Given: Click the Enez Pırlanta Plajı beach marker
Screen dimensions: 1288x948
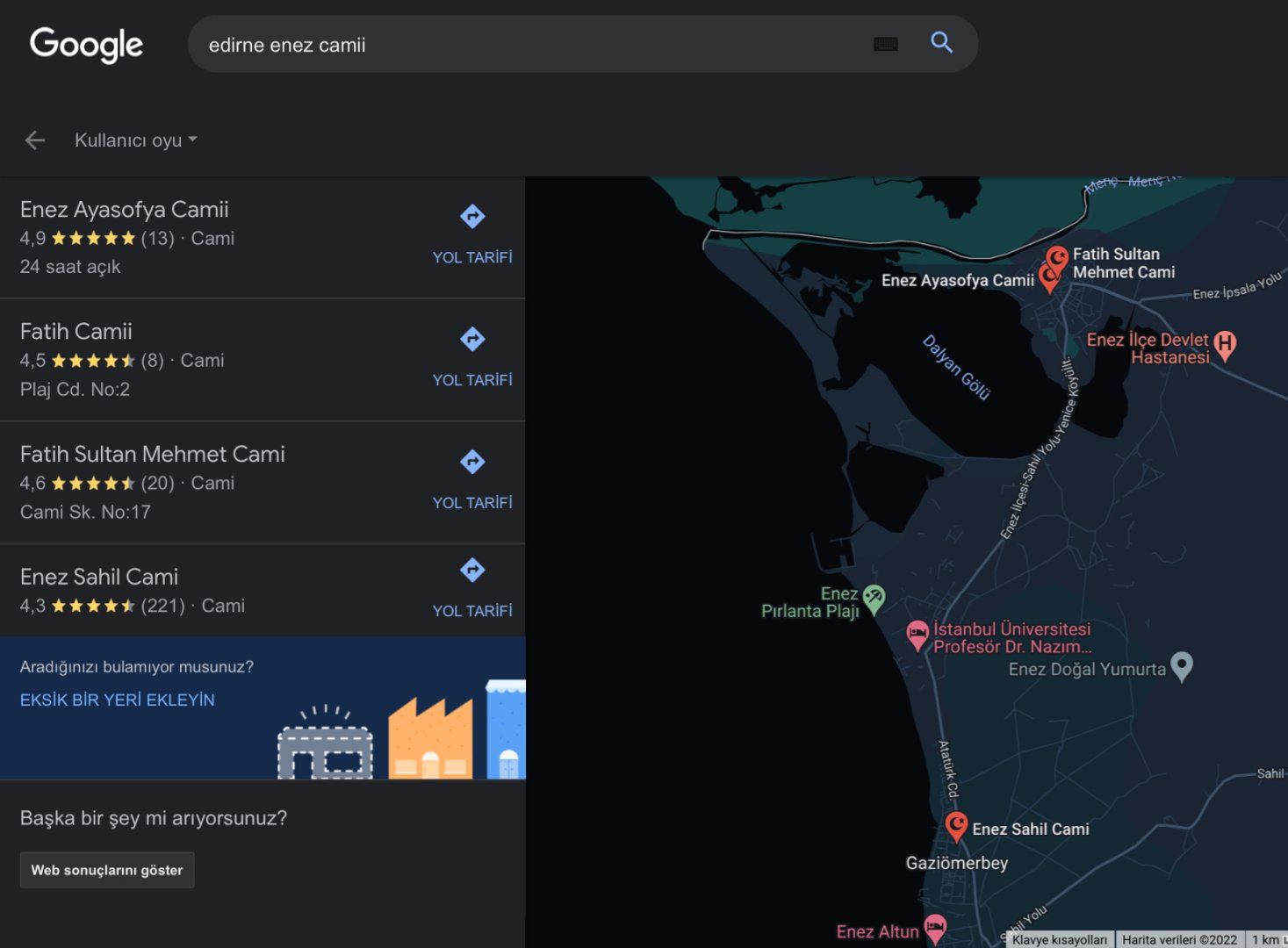Looking at the screenshot, I should 874,600.
